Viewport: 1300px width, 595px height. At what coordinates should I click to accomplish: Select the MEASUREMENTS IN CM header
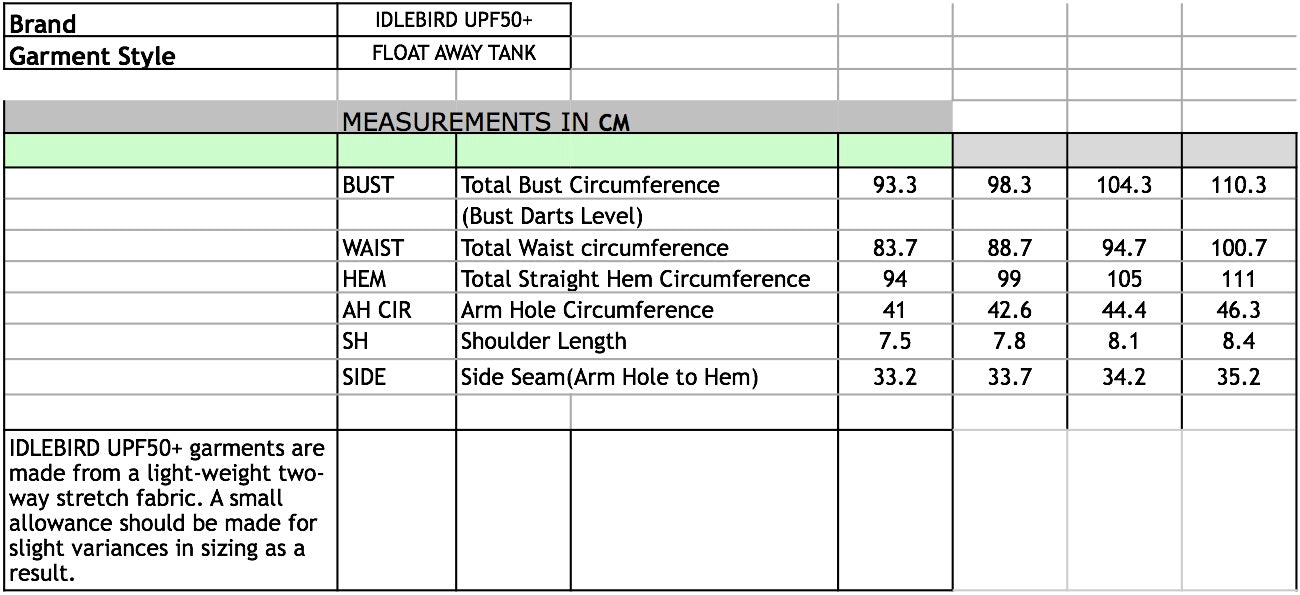[x=486, y=121]
